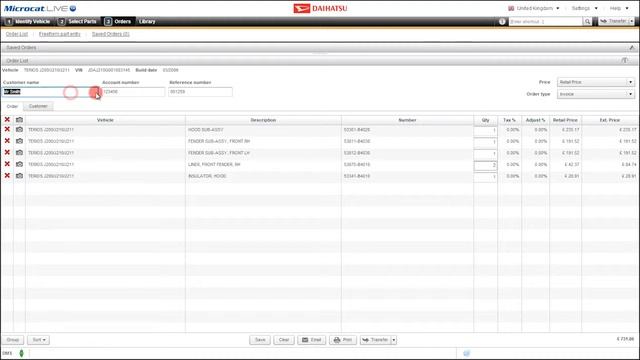Click the search magnifier icon
Viewport: 640px width, 360px height.
coord(587,21)
